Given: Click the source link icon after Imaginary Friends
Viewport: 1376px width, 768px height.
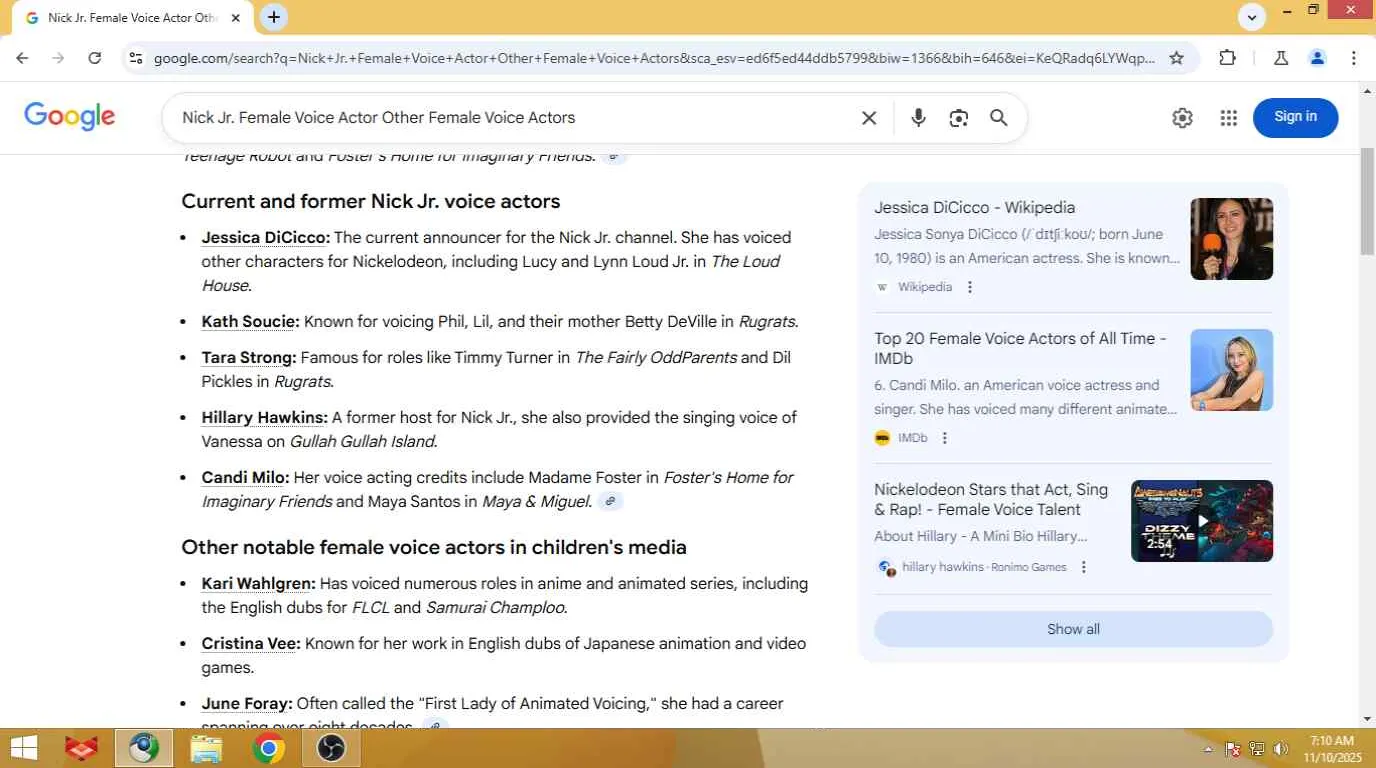Looking at the screenshot, I should coord(614,156).
